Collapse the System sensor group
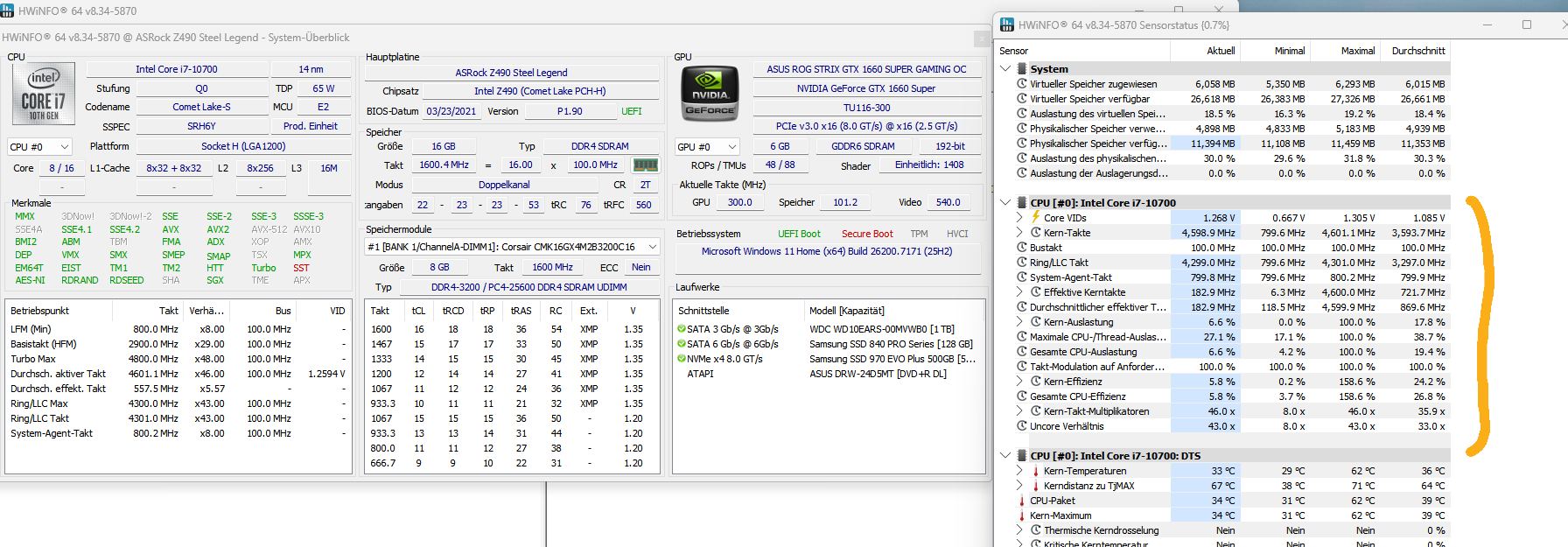This screenshot has width=1568, height=547. (x=1005, y=68)
